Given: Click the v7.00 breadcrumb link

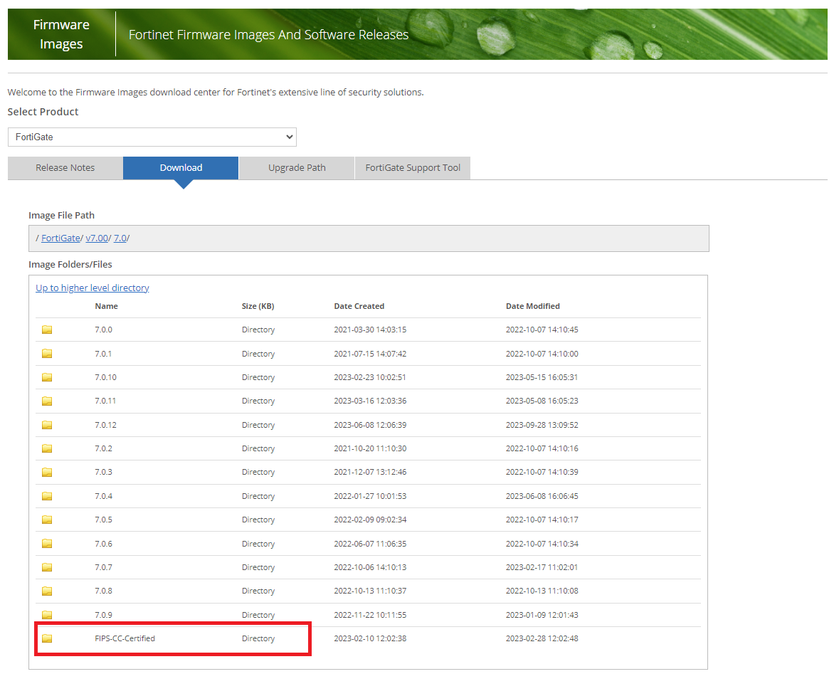Looking at the screenshot, I should coord(97,238).
